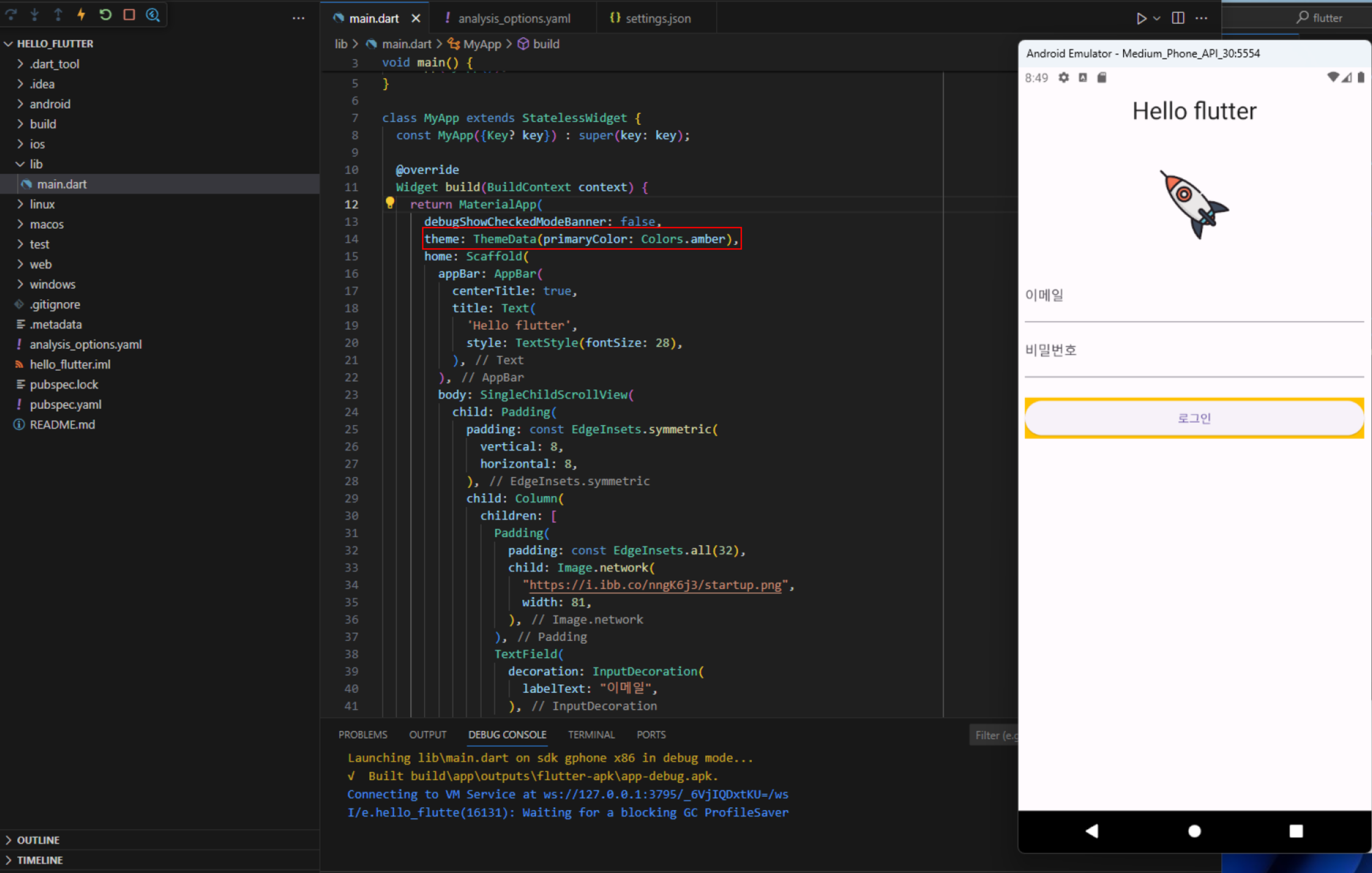Screen dimensions: 1372x873
Task: Click the debug Step Into arrow
Action: [35, 15]
